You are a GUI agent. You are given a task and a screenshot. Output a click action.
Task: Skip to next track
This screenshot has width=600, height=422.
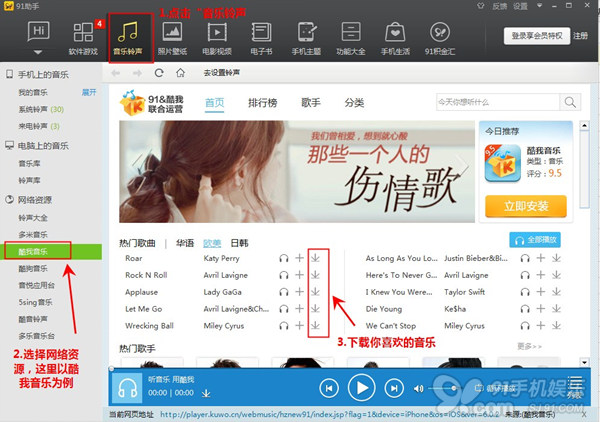click(x=394, y=388)
